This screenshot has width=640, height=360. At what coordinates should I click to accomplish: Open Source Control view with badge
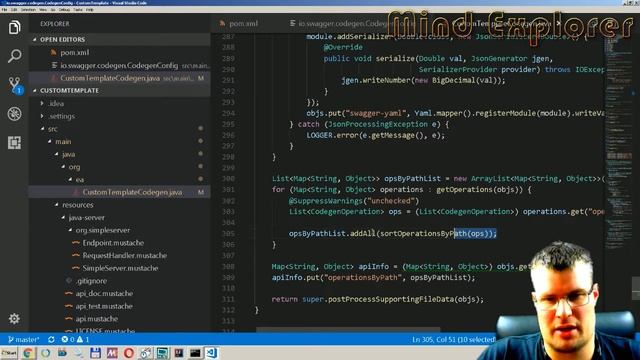click(15, 85)
